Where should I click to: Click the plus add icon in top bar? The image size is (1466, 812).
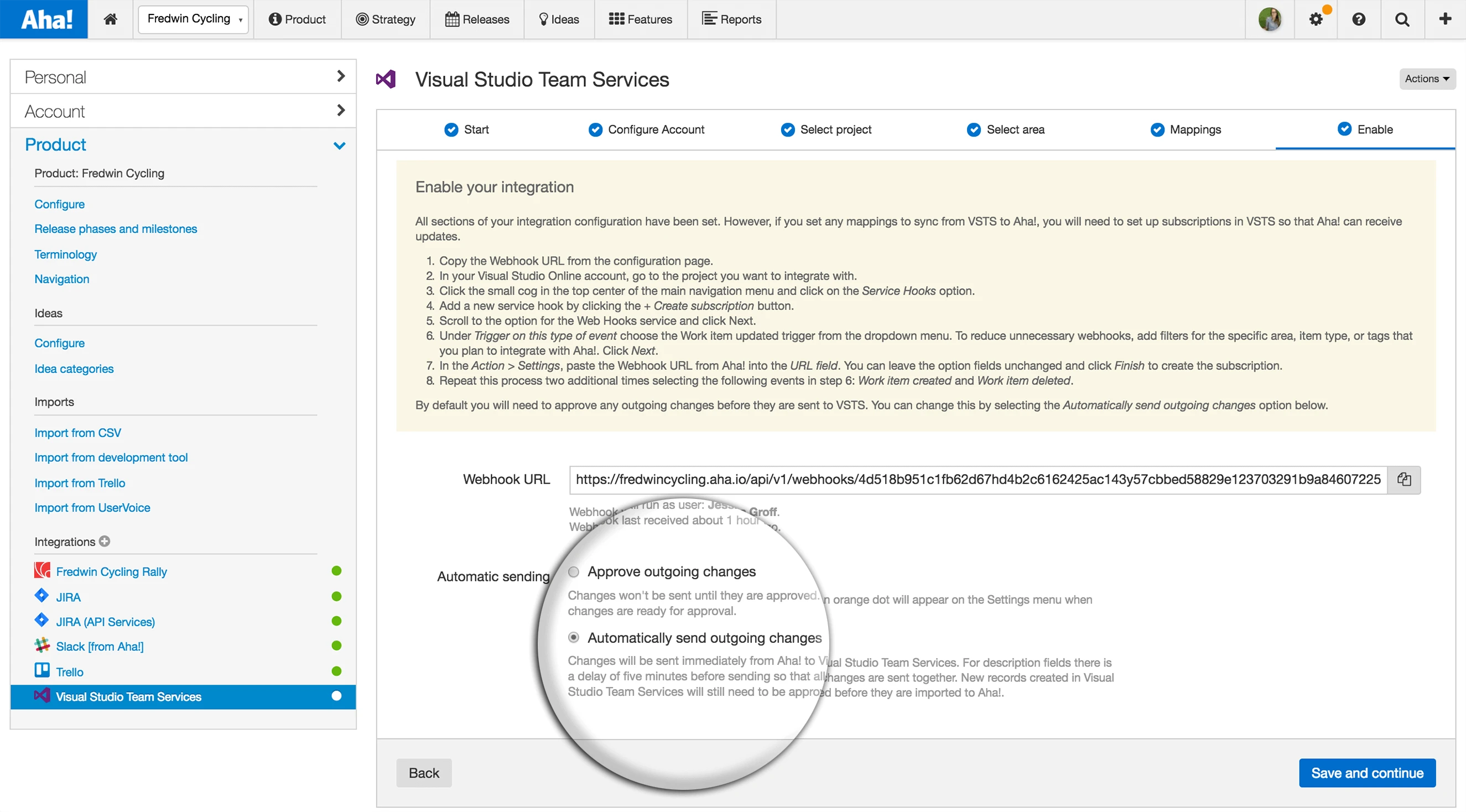coord(1444,19)
